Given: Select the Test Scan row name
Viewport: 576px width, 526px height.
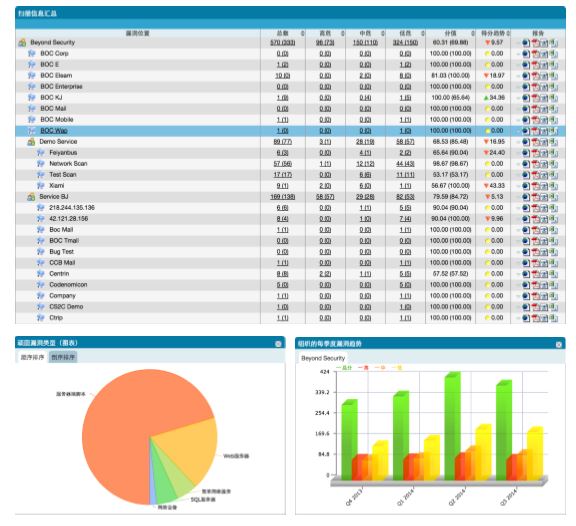Looking at the screenshot, I should (63, 175).
